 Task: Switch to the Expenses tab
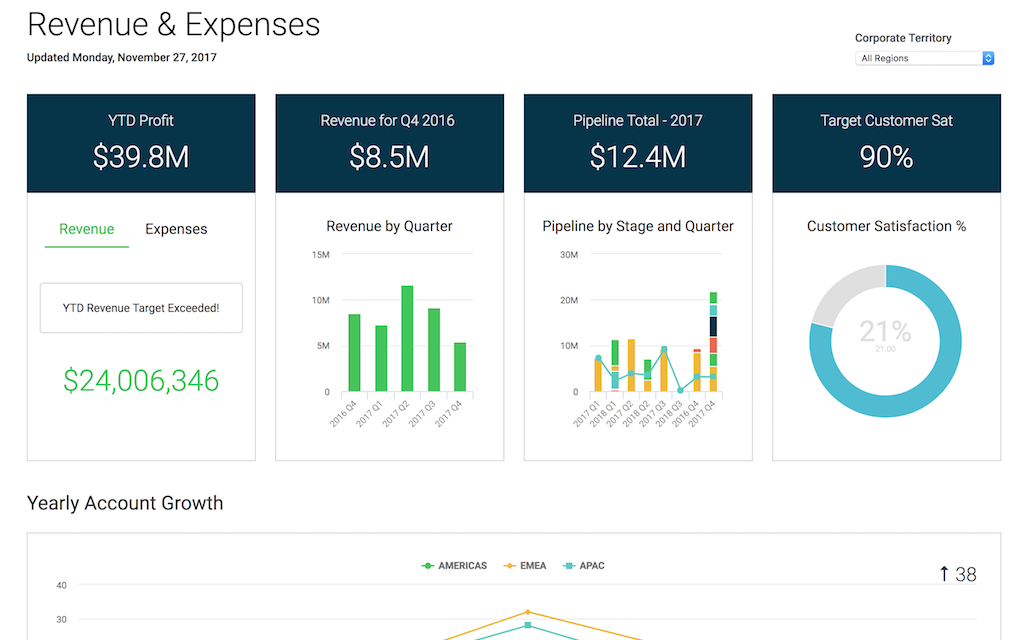tap(176, 229)
